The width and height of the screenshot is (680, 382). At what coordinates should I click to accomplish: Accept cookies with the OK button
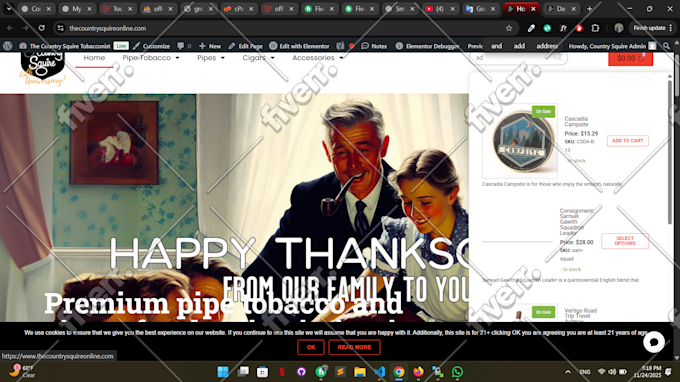click(311, 347)
